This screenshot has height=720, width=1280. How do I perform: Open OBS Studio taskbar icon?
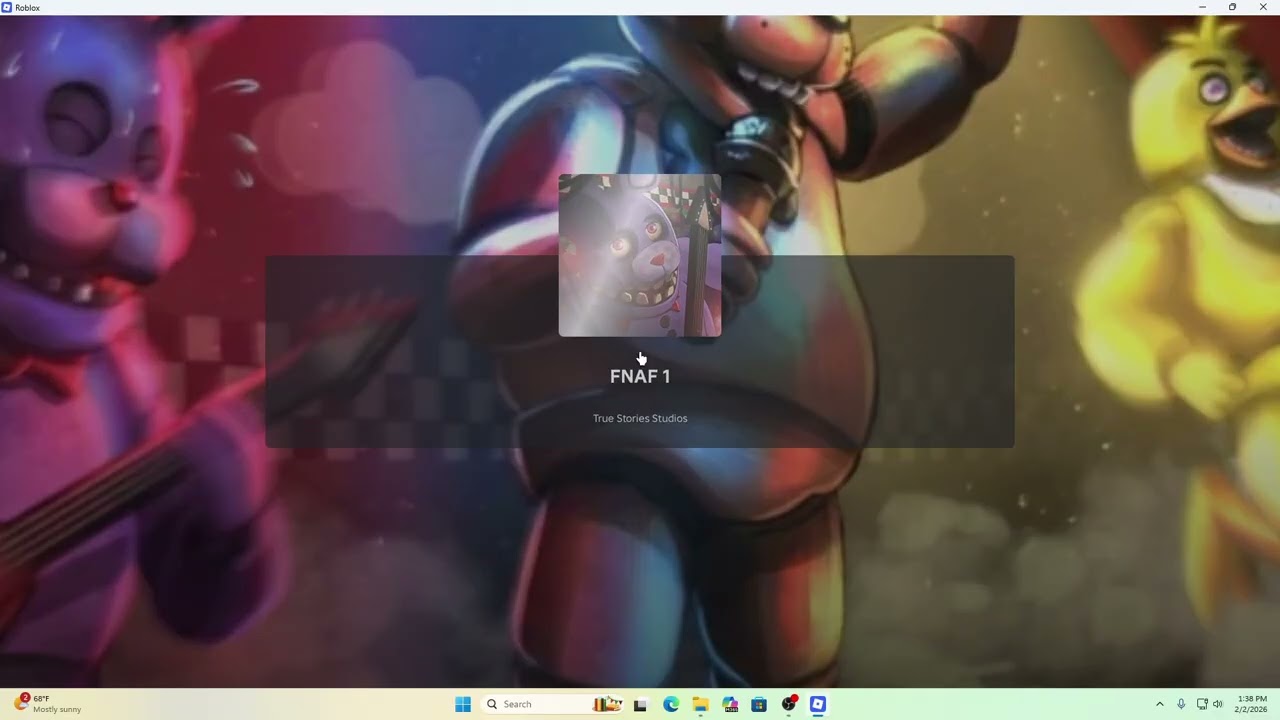(789, 704)
